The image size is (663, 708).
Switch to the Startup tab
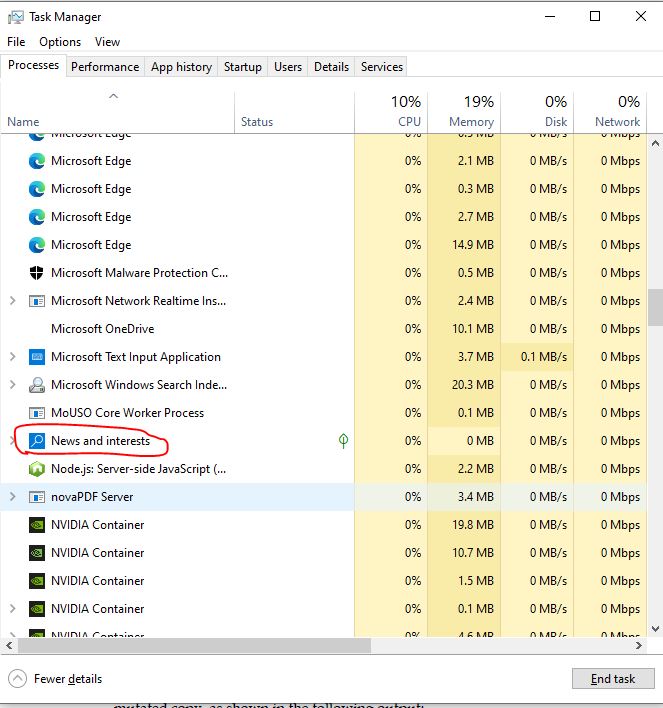click(243, 67)
